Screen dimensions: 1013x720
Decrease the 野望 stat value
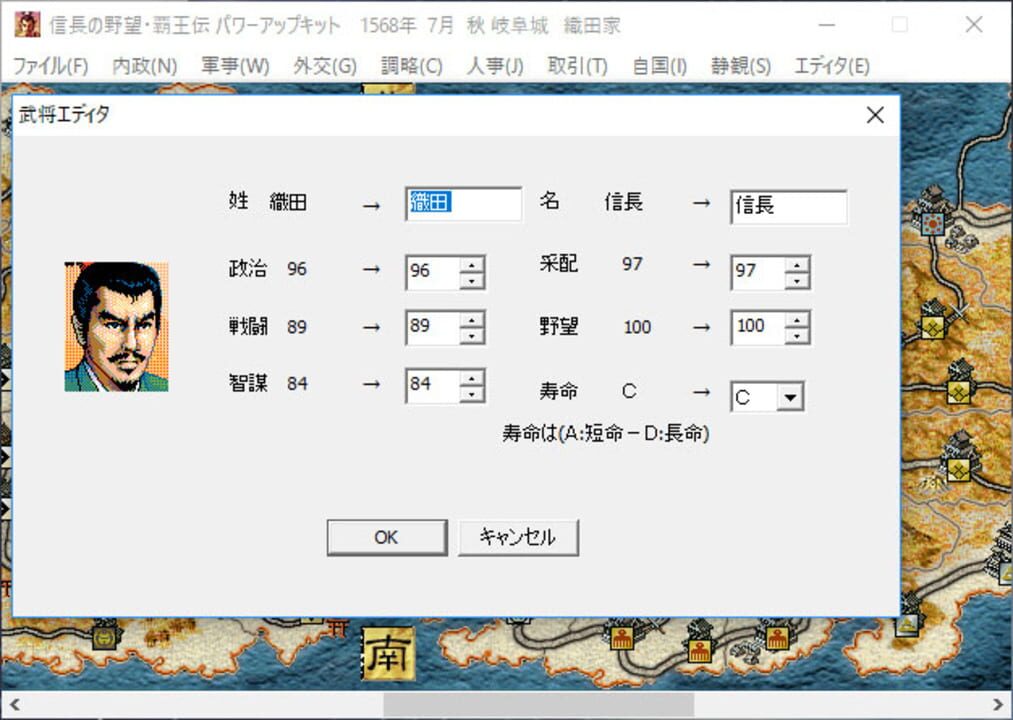796,335
